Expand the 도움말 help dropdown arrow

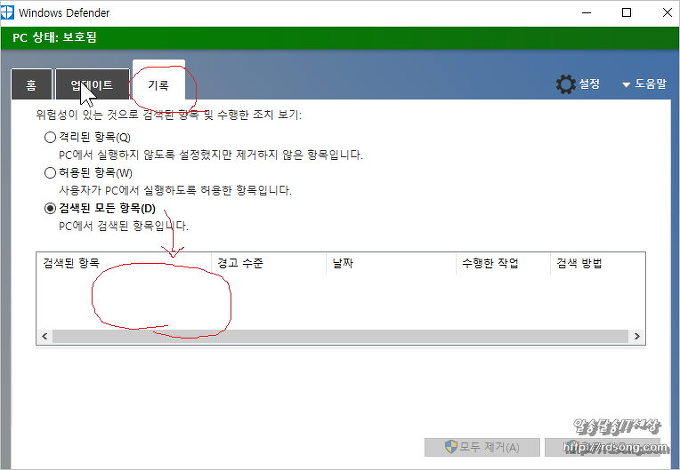626,85
